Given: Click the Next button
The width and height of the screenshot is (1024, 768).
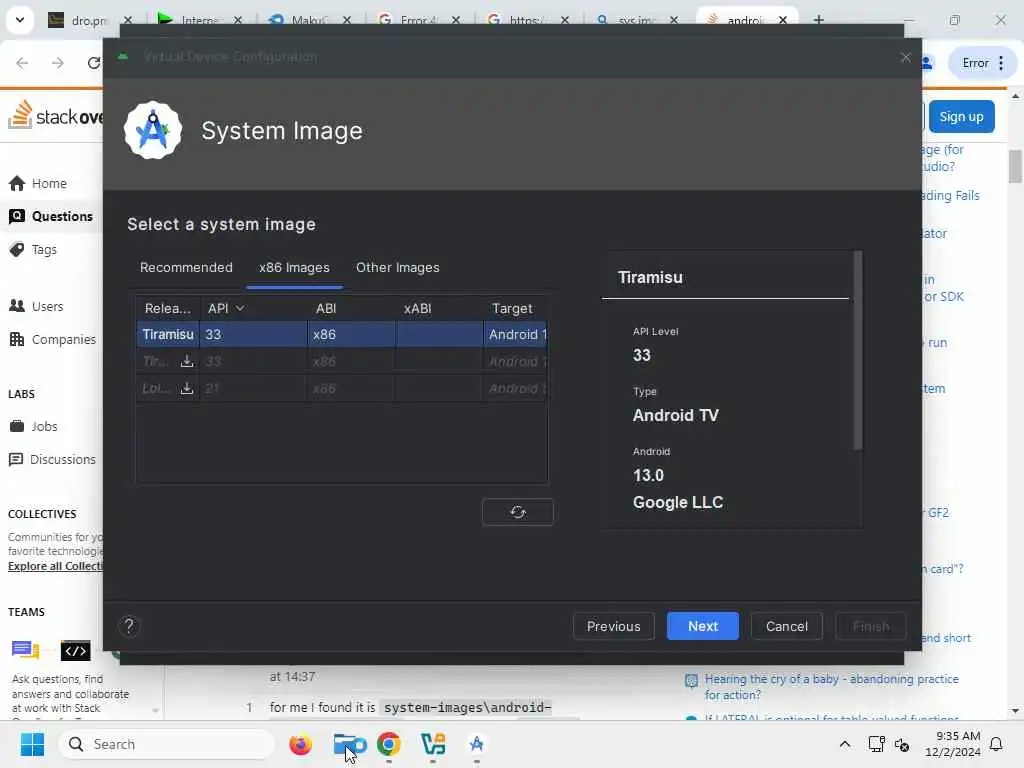Looking at the screenshot, I should [x=703, y=626].
